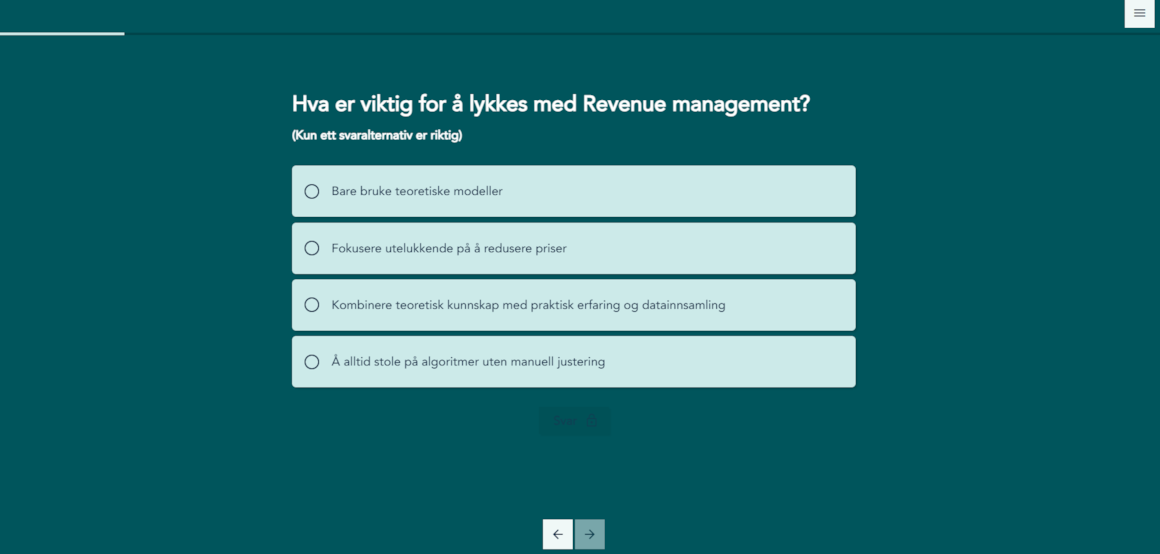Pick radio for 'Å alltid stole på algoritmer'

tap(312, 362)
